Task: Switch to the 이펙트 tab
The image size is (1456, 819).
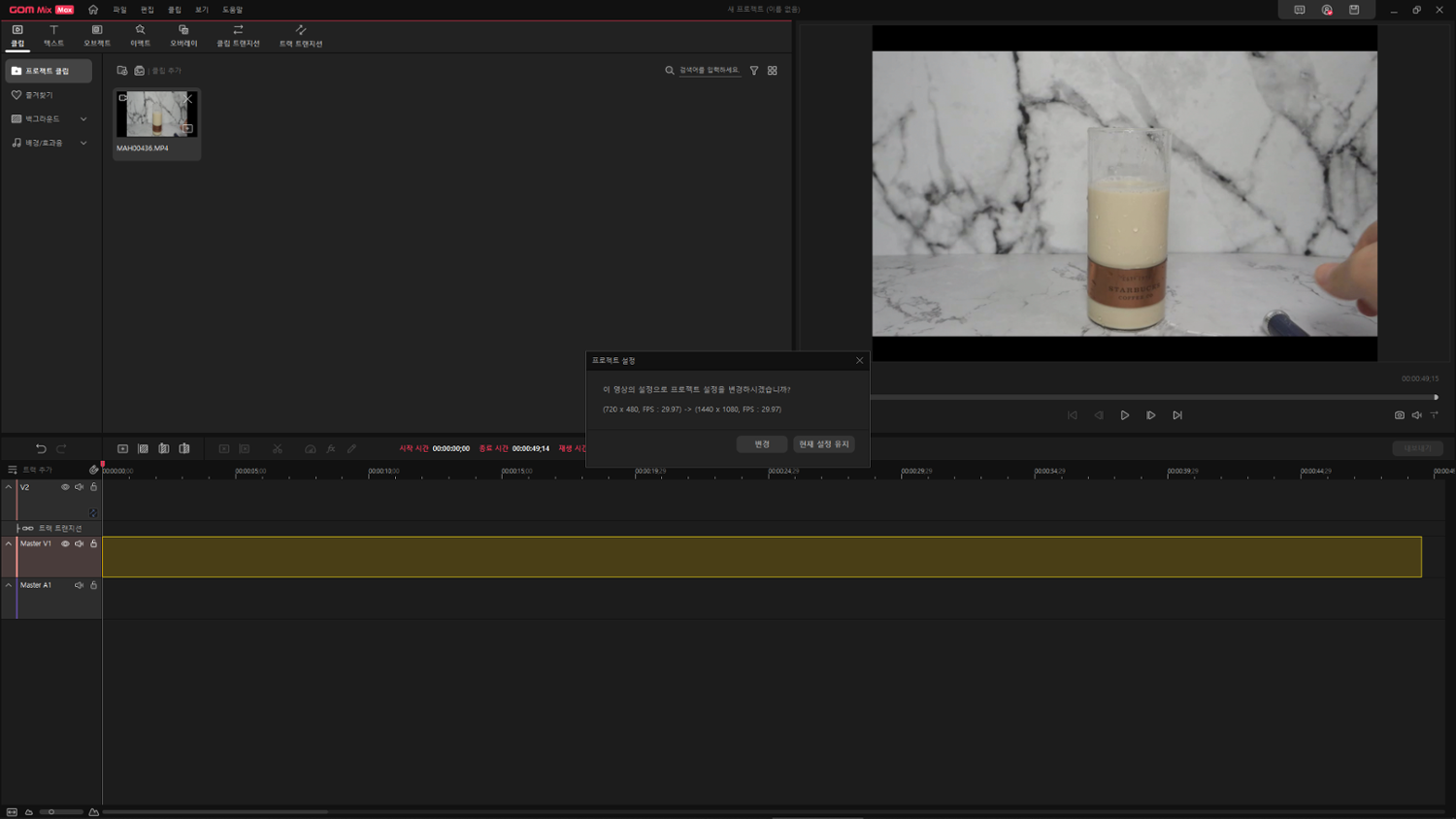Action: pyautogui.click(x=140, y=36)
